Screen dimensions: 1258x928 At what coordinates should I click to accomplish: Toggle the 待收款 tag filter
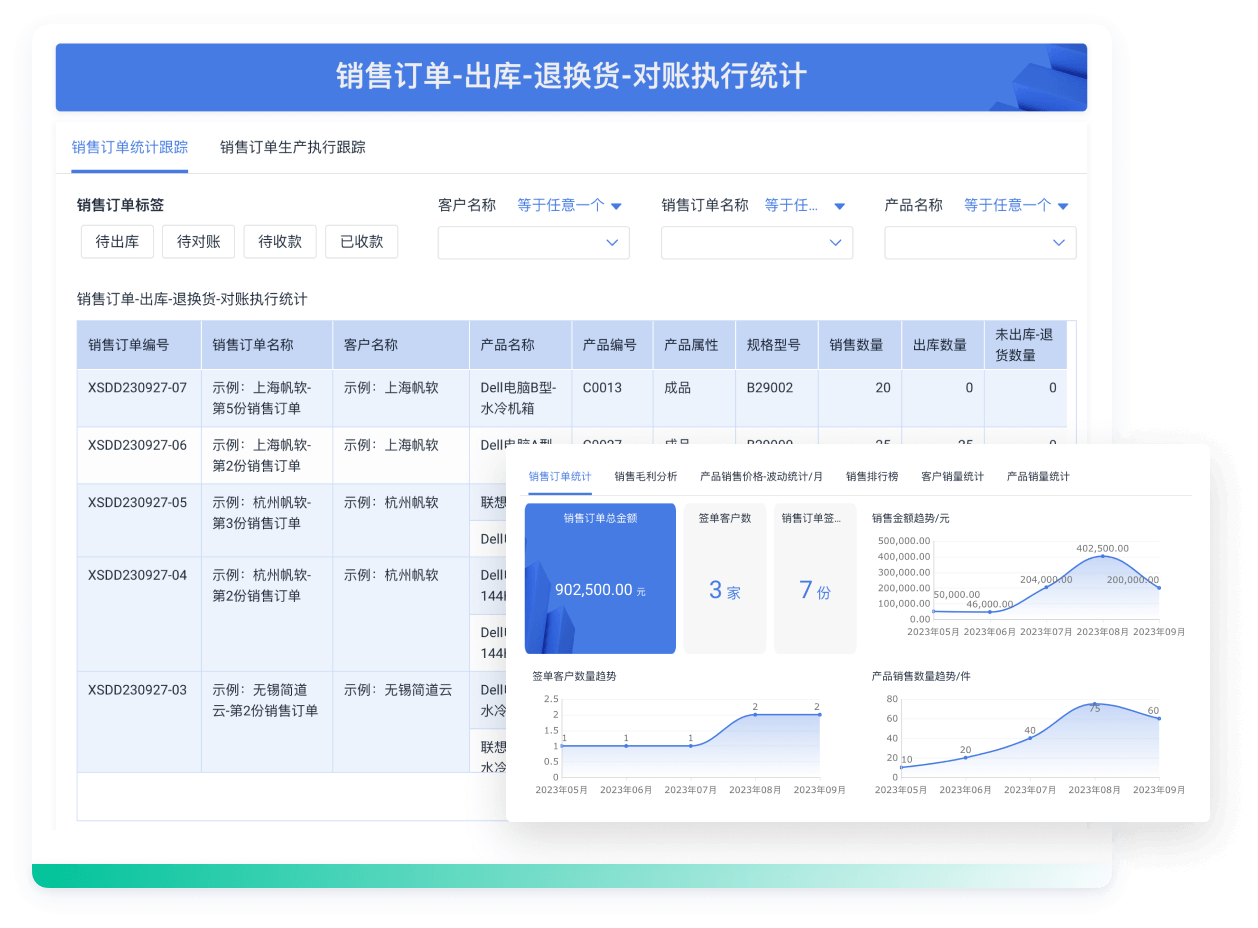280,242
